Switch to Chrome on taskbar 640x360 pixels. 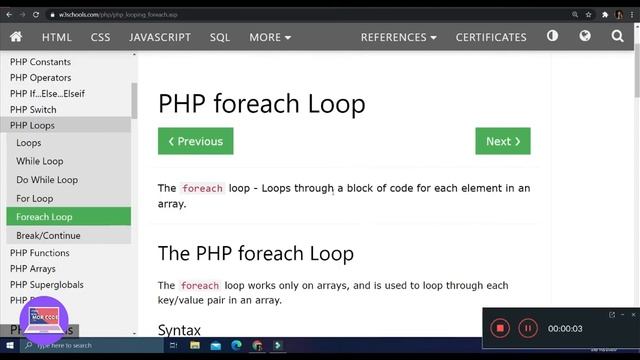[x=257, y=346]
